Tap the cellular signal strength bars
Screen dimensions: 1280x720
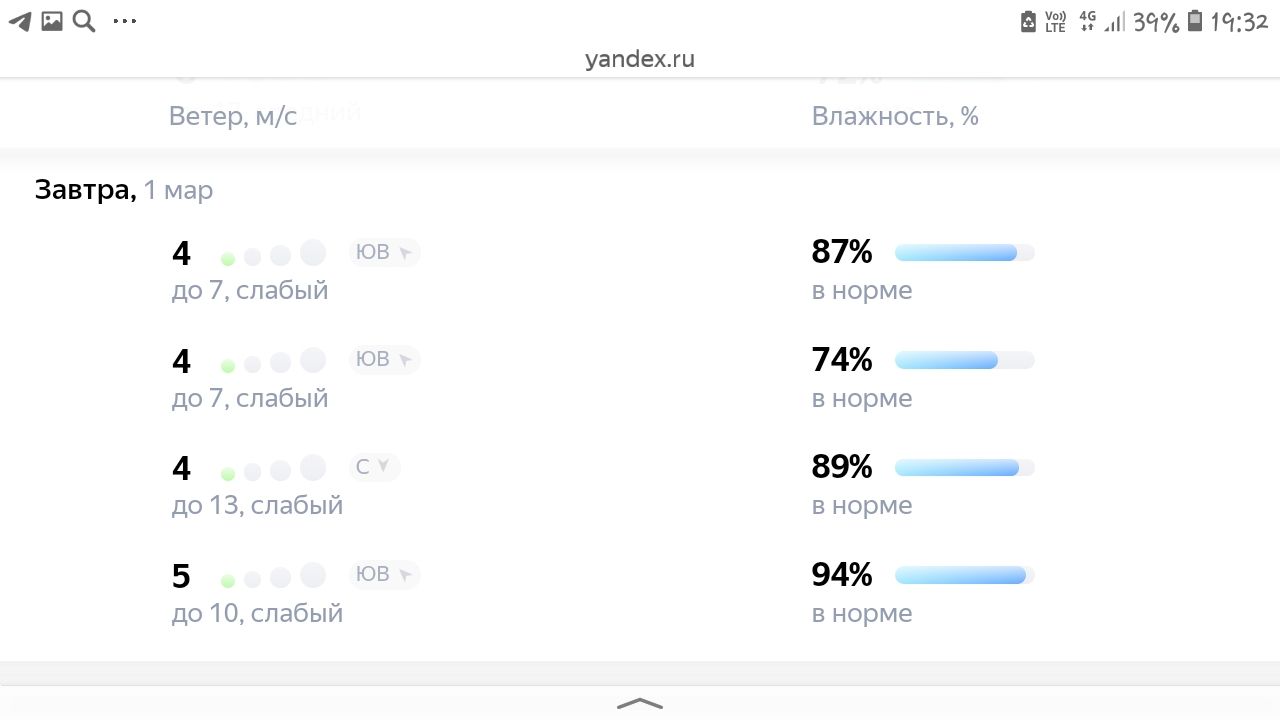coord(1114,22)
